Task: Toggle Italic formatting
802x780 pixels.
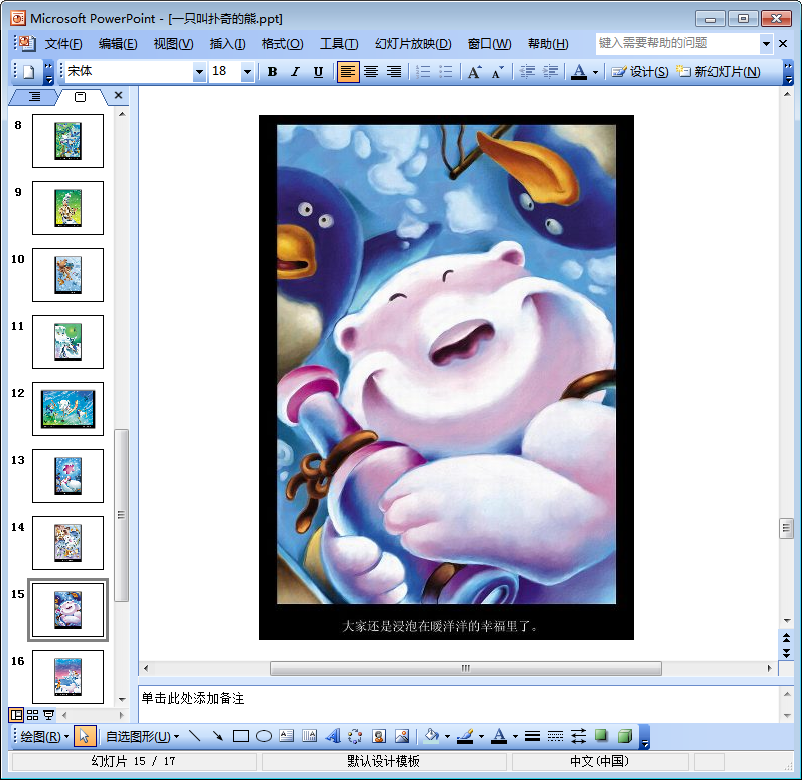Action: tap(295, 72)
